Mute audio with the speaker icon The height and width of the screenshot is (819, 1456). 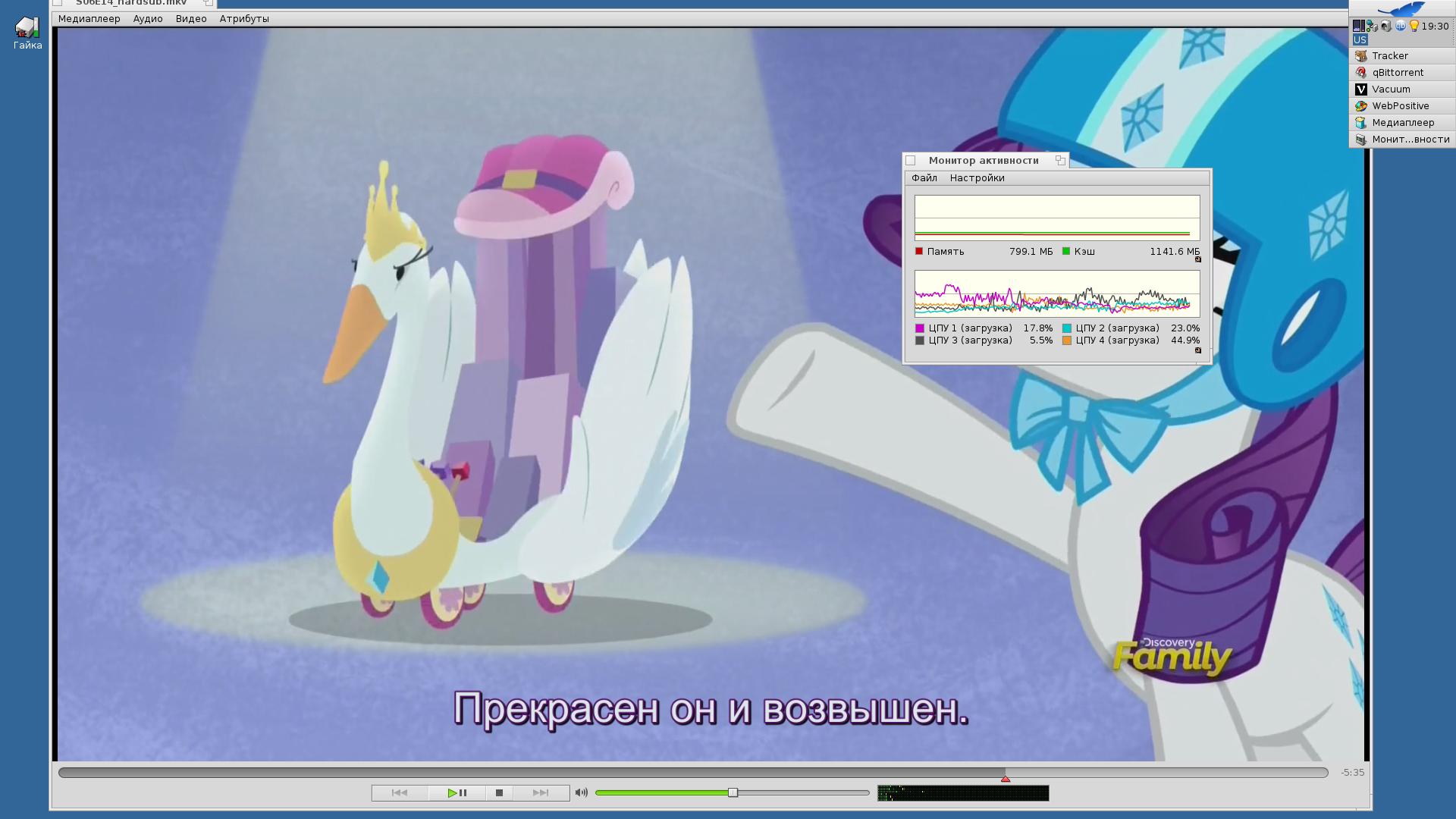click(581, 792)
